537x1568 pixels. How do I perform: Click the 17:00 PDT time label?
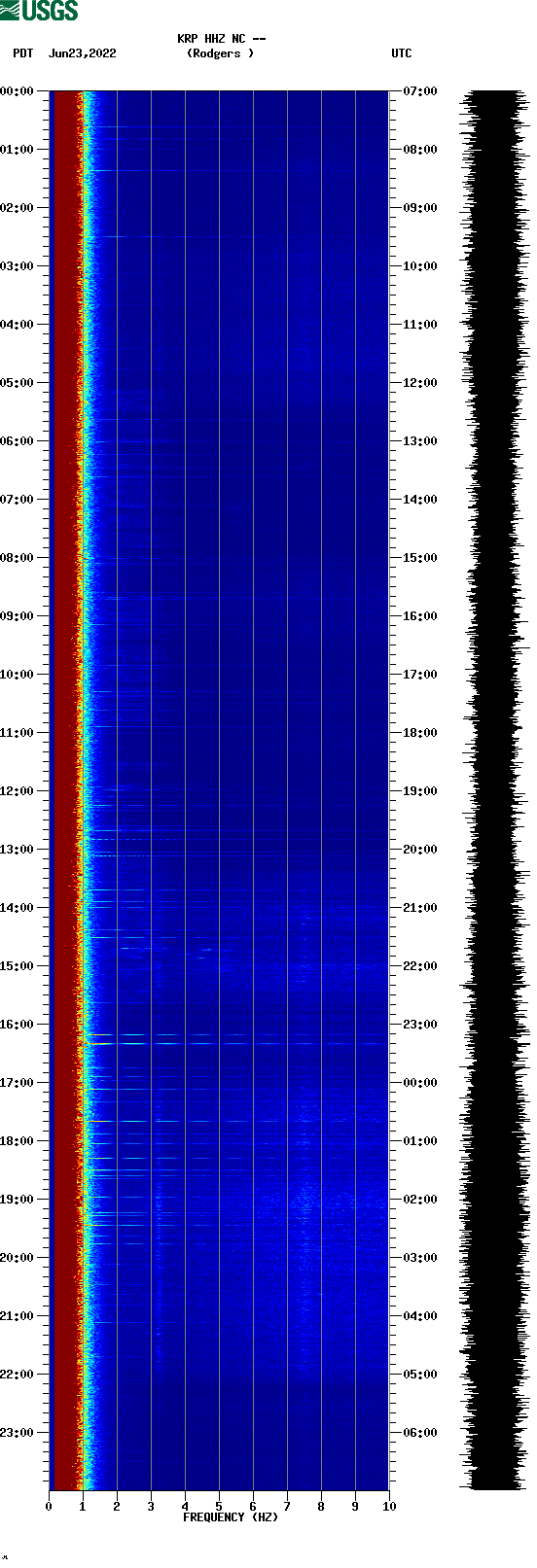click(18, 1083)
